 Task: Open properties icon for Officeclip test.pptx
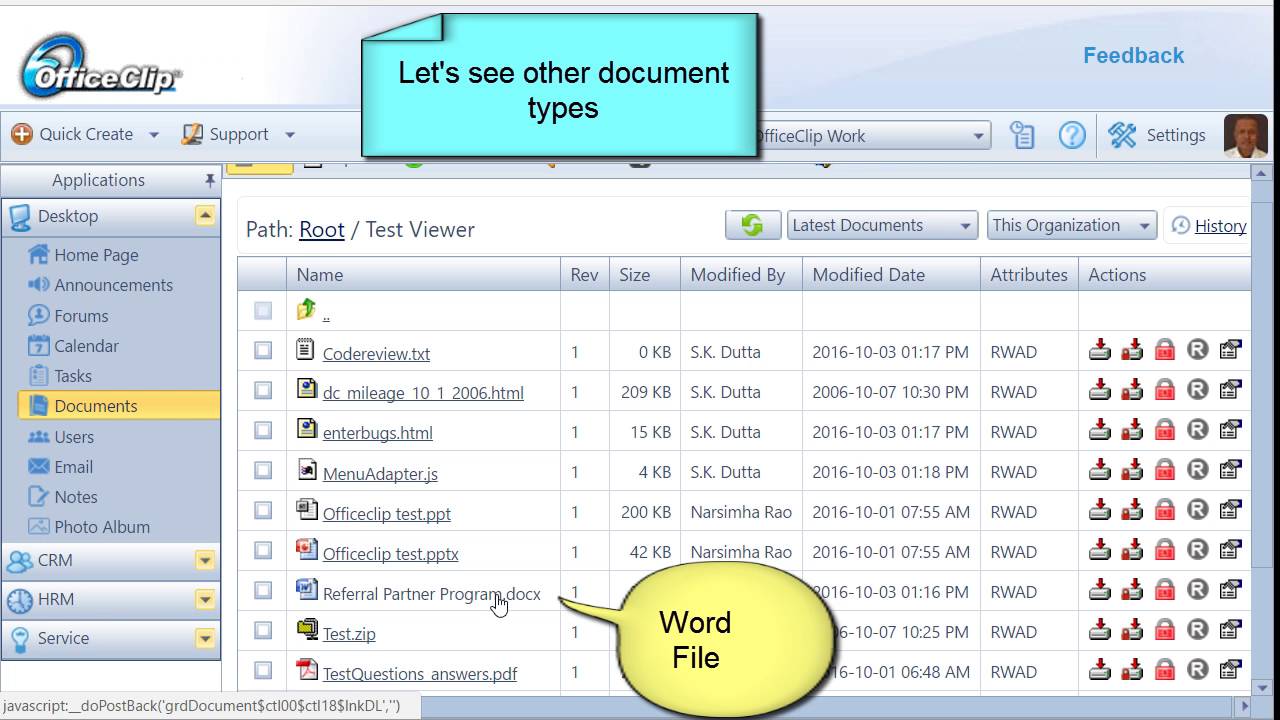[1230, 549]
